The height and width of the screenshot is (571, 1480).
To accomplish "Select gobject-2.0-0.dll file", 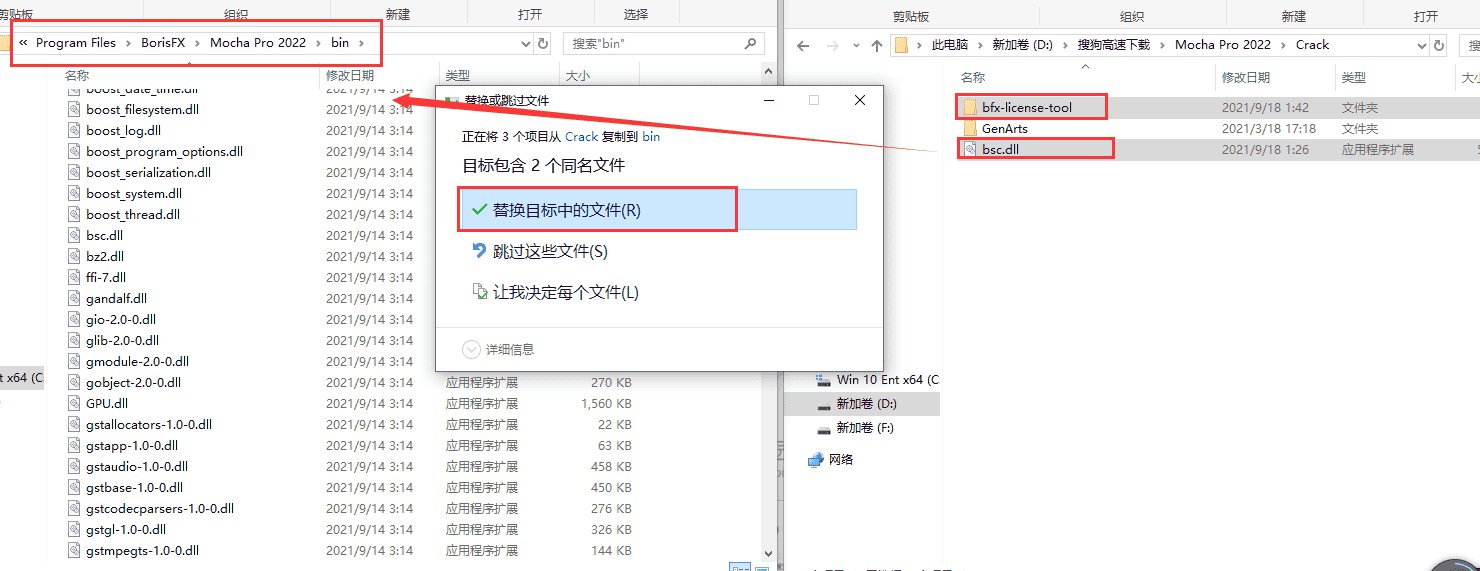I will tap(133, 383).
